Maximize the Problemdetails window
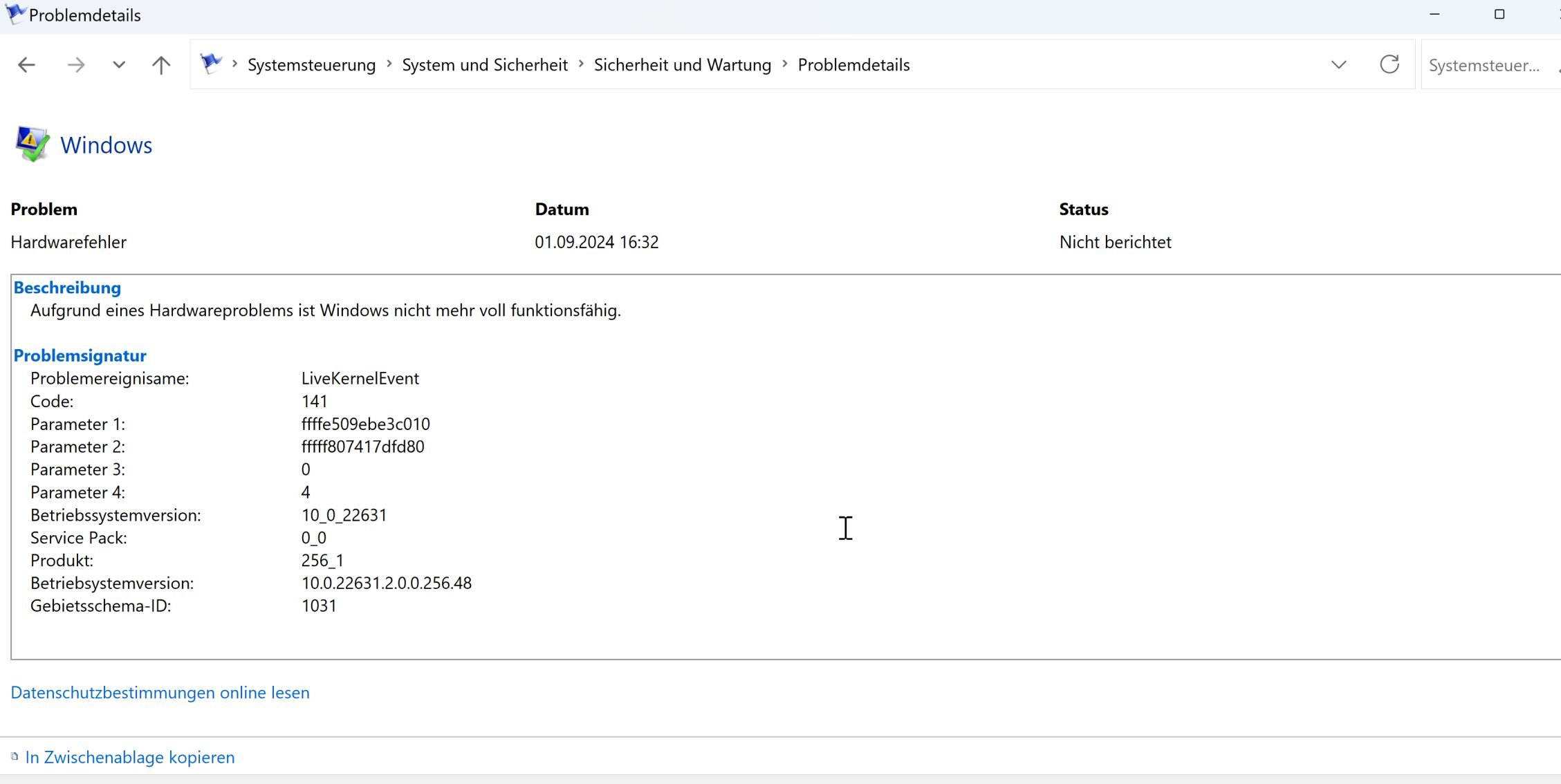 1499,15
